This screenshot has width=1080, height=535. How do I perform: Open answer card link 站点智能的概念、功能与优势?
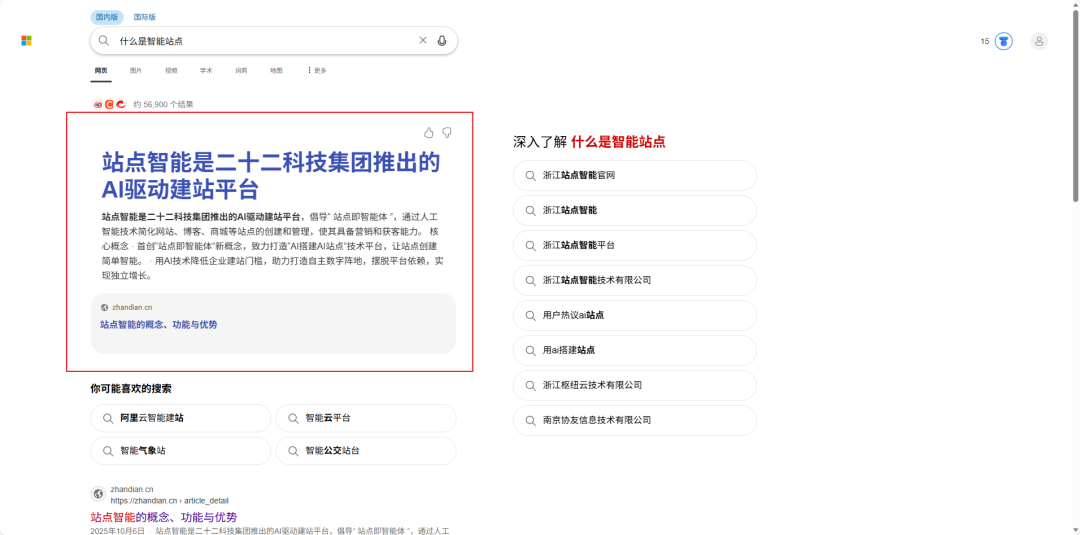(x=158, y=324)
